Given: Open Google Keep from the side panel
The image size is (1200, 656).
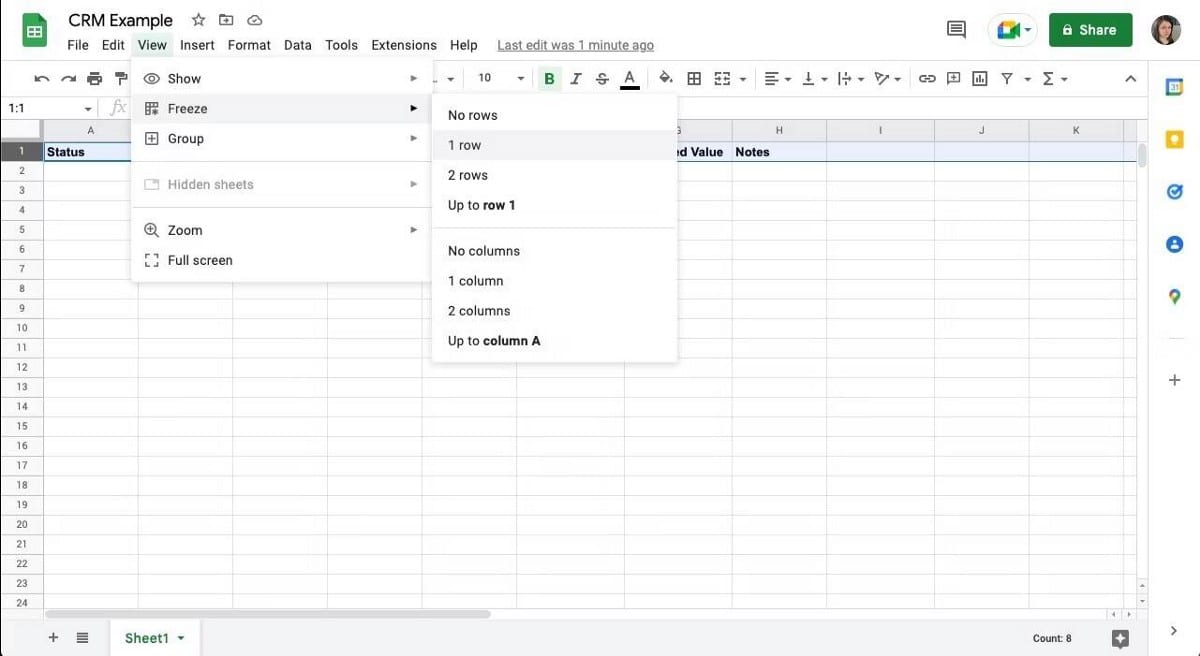Looking at the screenshot, I should click(x=1174, y=139).
